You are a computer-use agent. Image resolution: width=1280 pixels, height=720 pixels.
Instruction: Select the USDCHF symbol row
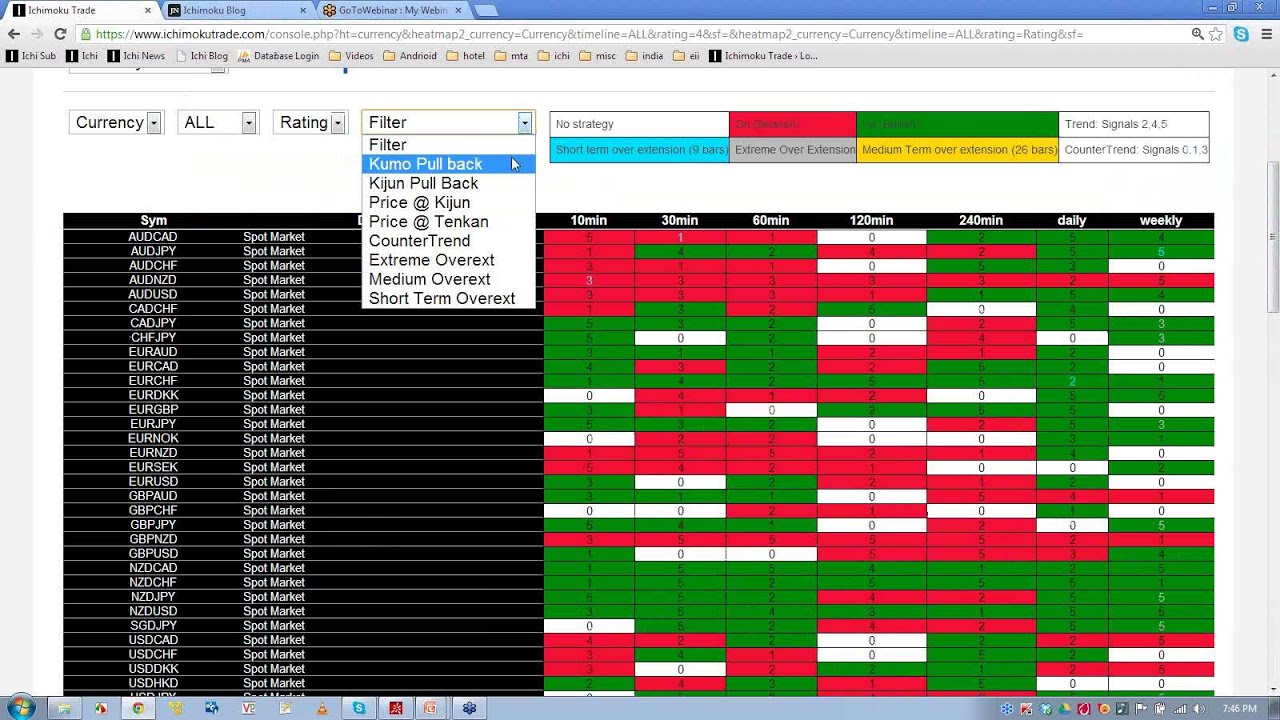click(x=638, y=654)
